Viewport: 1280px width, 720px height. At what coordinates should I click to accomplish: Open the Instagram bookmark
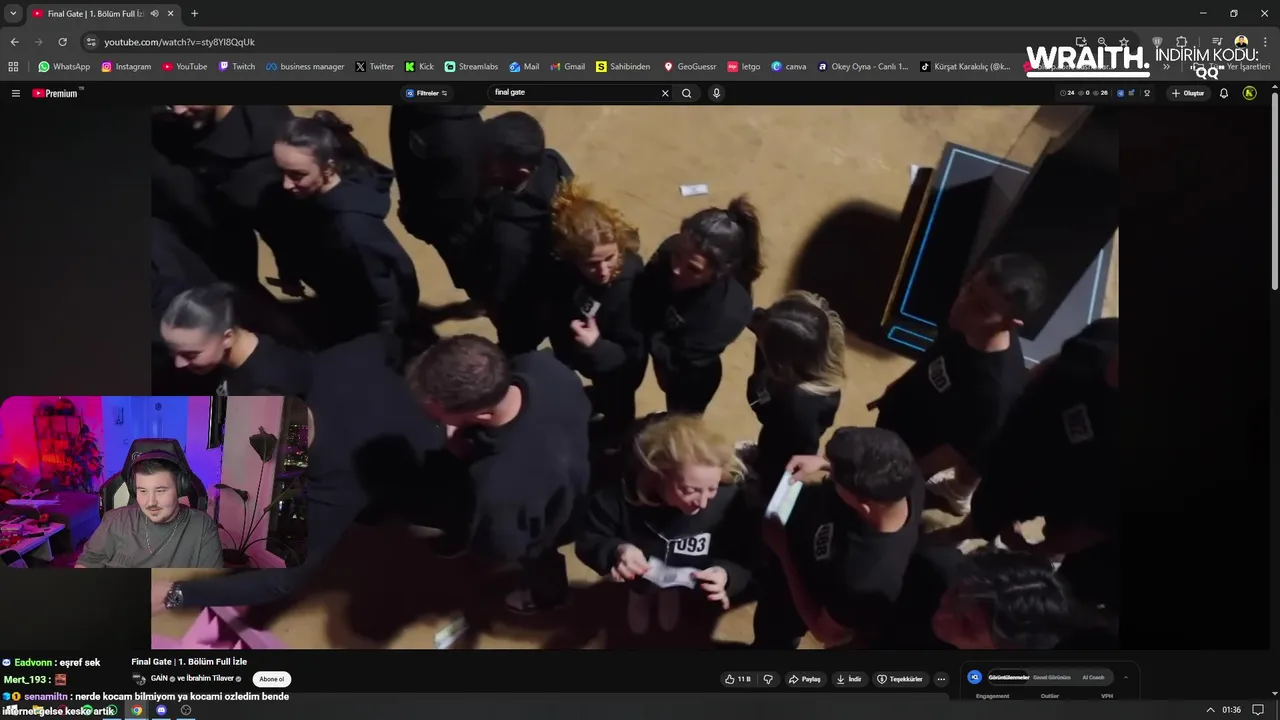126,67
